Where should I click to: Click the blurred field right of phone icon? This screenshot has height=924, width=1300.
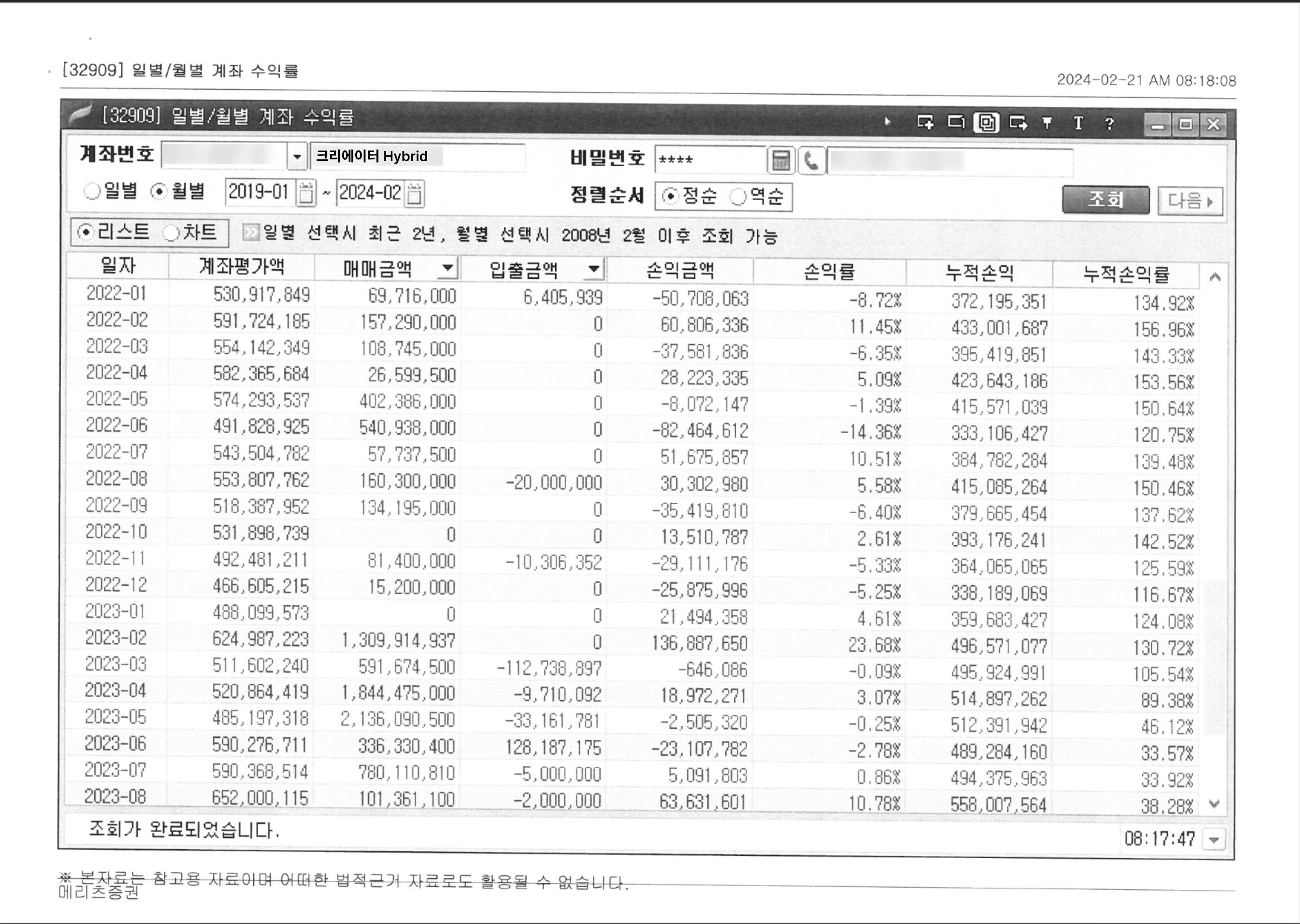[950, 162]
